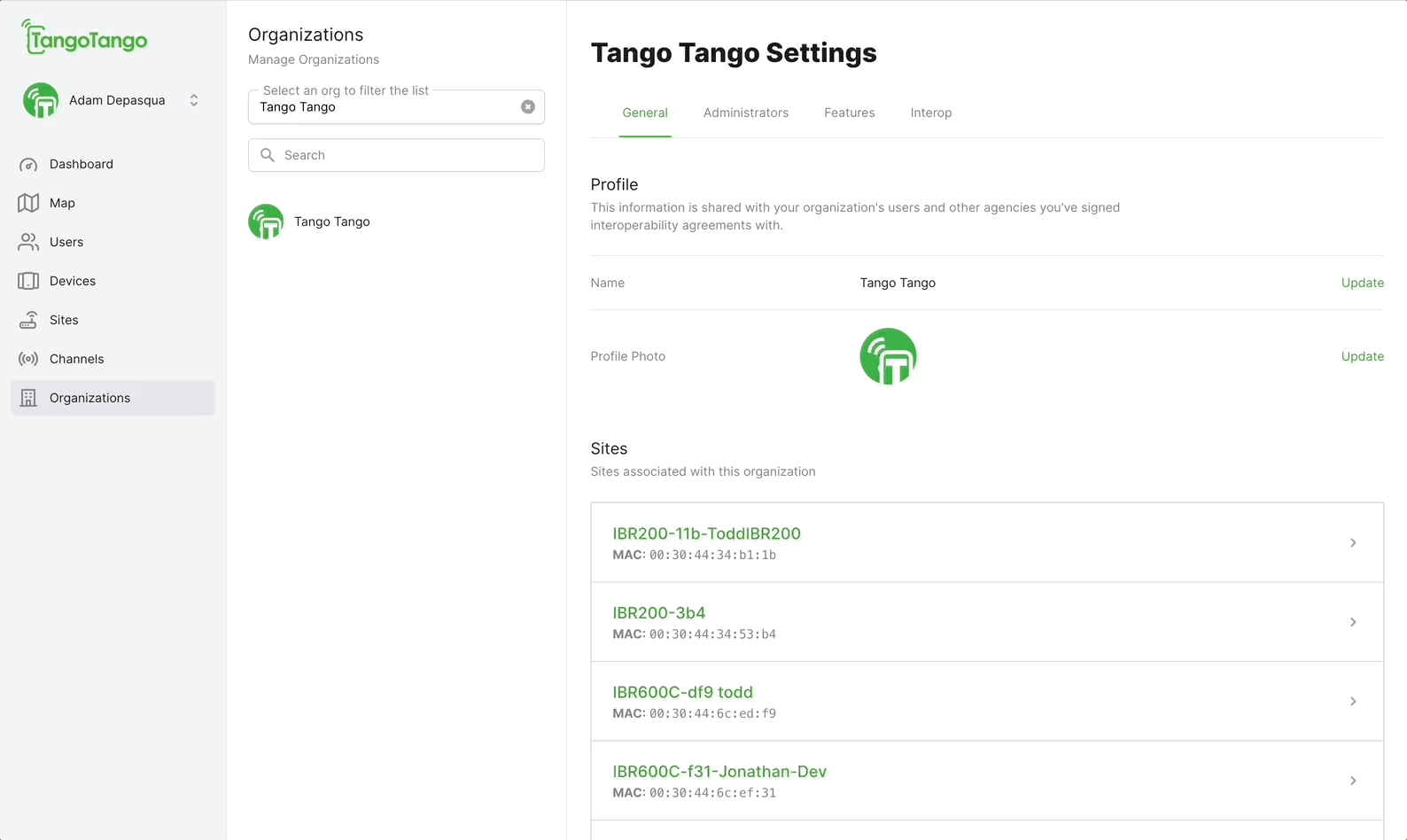Click the search magnifier icon
This screenshot has width=1407, height=840.
tap(268, 155)
